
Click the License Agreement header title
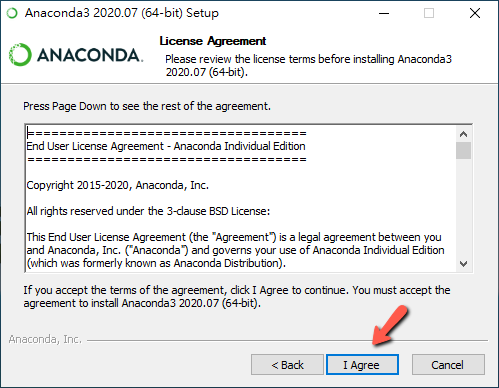[213, 41]
